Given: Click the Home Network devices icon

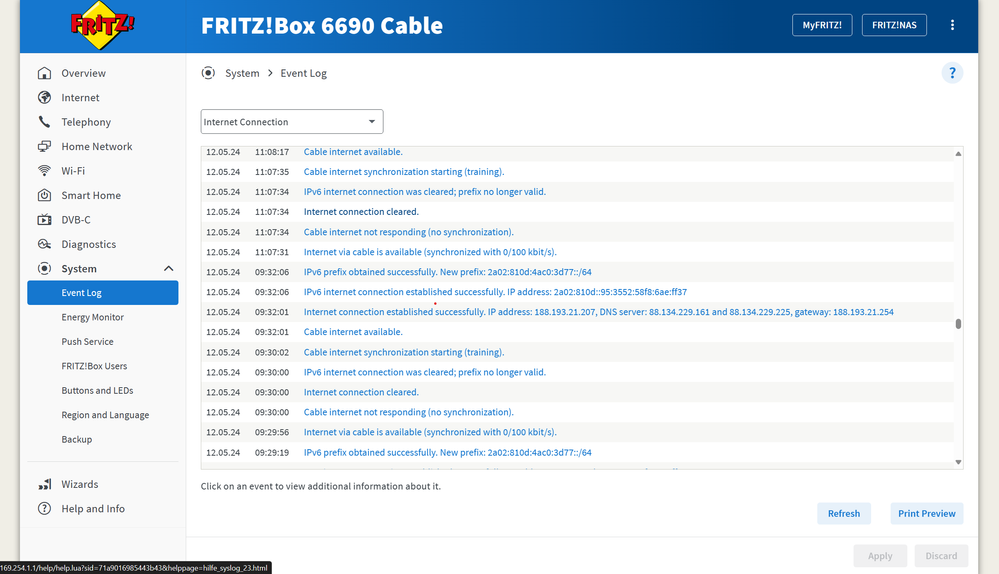Looking at the screenshot, I should point(44,147).
